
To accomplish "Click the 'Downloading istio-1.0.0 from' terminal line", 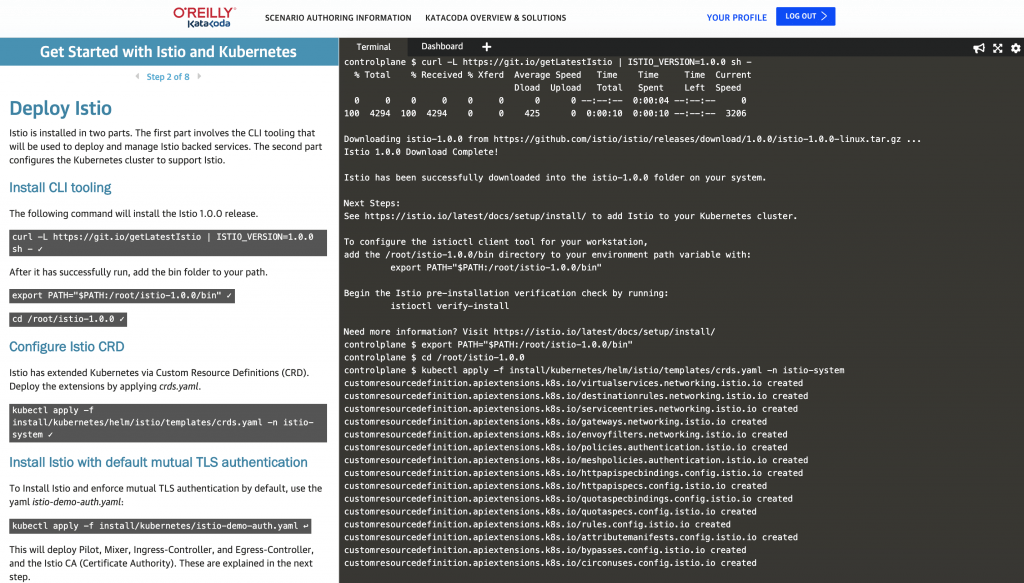I will [633, 139].
